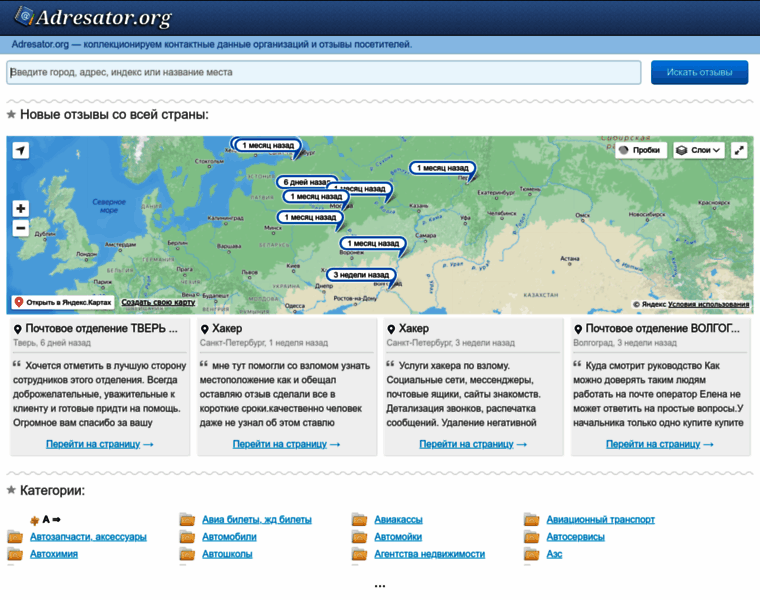Image resolution: width=760 pixels, height=600 pixels.
Task: Open the Автосервисы category
Action: pyautogui.click(x=575, y=537)
